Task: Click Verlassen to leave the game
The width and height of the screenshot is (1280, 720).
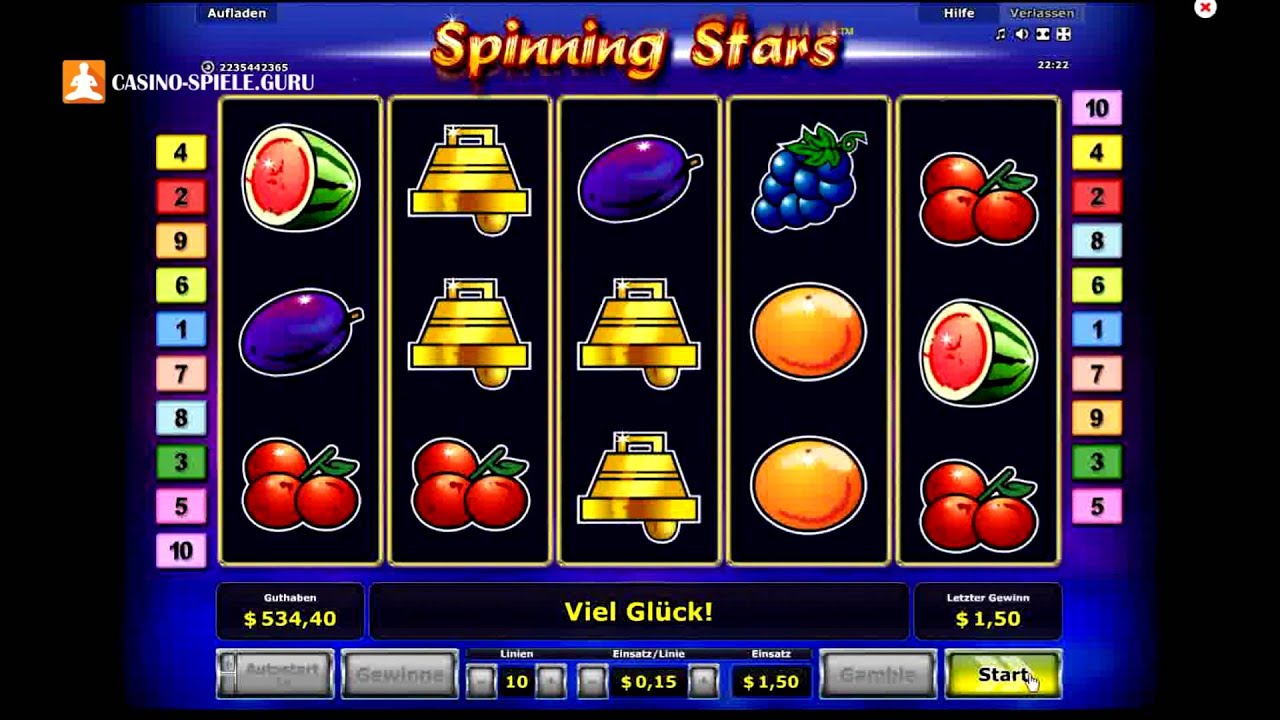Action: click(x=1041, y=13)
